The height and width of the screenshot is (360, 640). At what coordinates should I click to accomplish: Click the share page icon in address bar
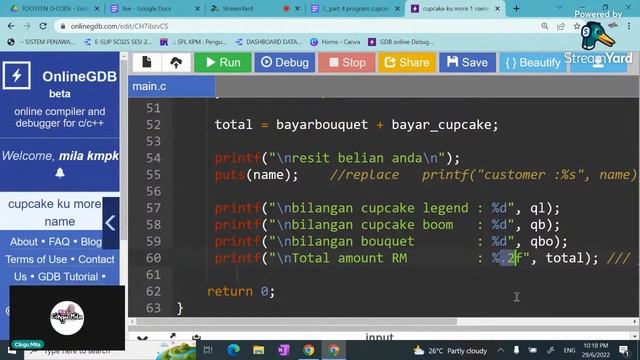[561, 26]
